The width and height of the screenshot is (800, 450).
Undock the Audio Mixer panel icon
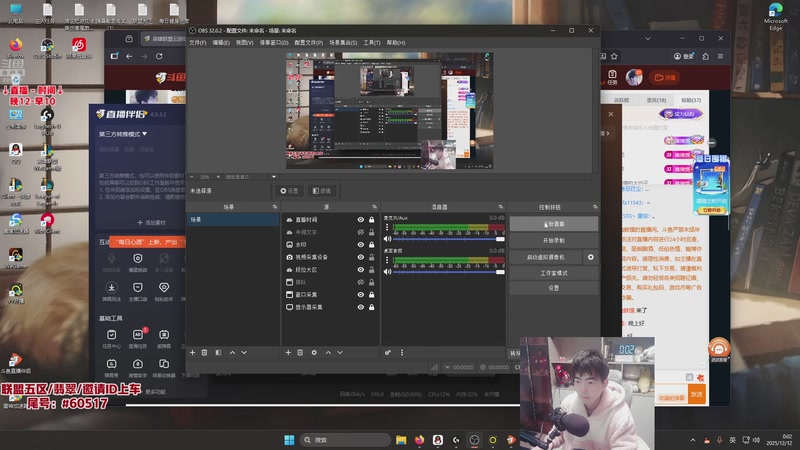point(501,207)
